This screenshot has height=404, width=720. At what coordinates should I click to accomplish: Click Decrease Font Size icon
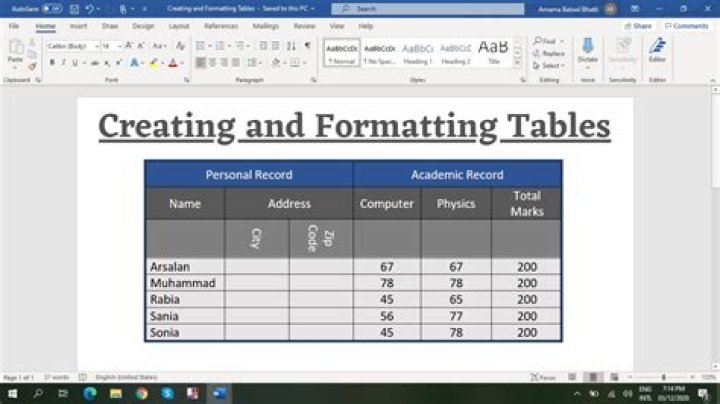(141, 46)
